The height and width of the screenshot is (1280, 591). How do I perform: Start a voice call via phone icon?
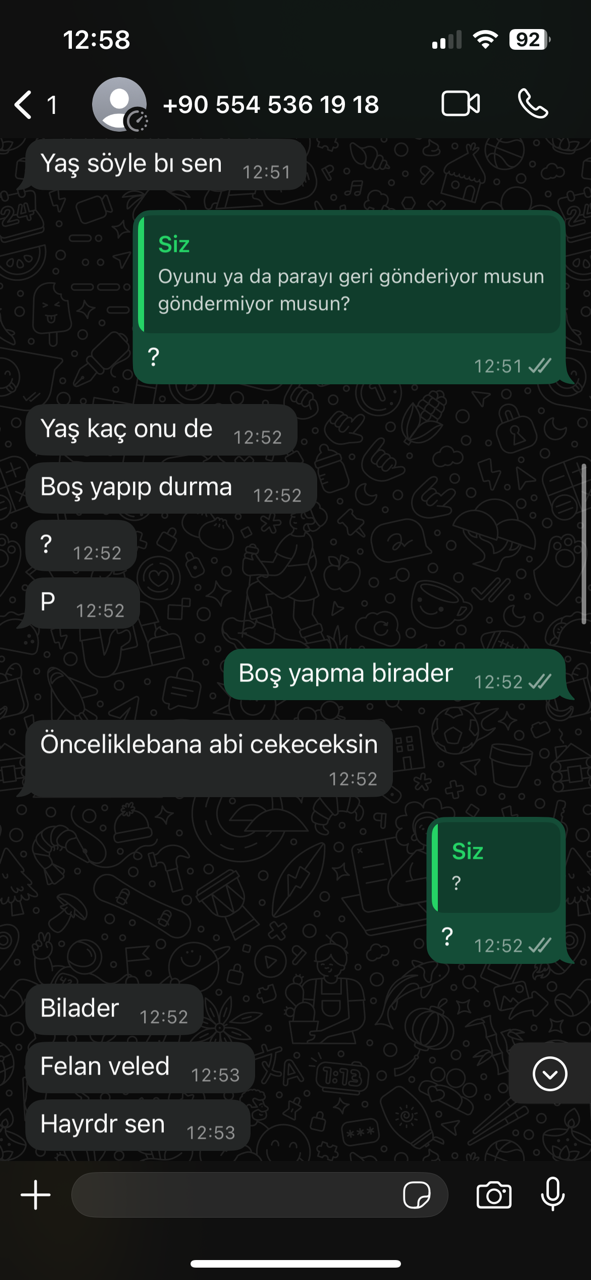(533, 104)
